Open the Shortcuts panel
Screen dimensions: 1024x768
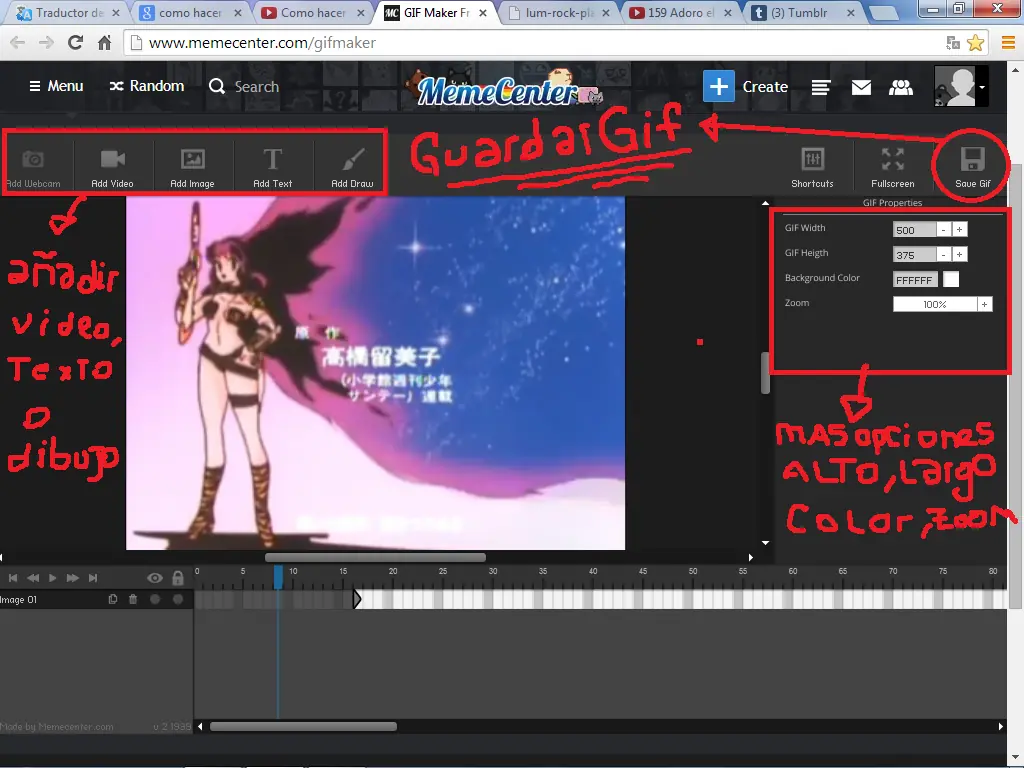[x=812, y=168]
